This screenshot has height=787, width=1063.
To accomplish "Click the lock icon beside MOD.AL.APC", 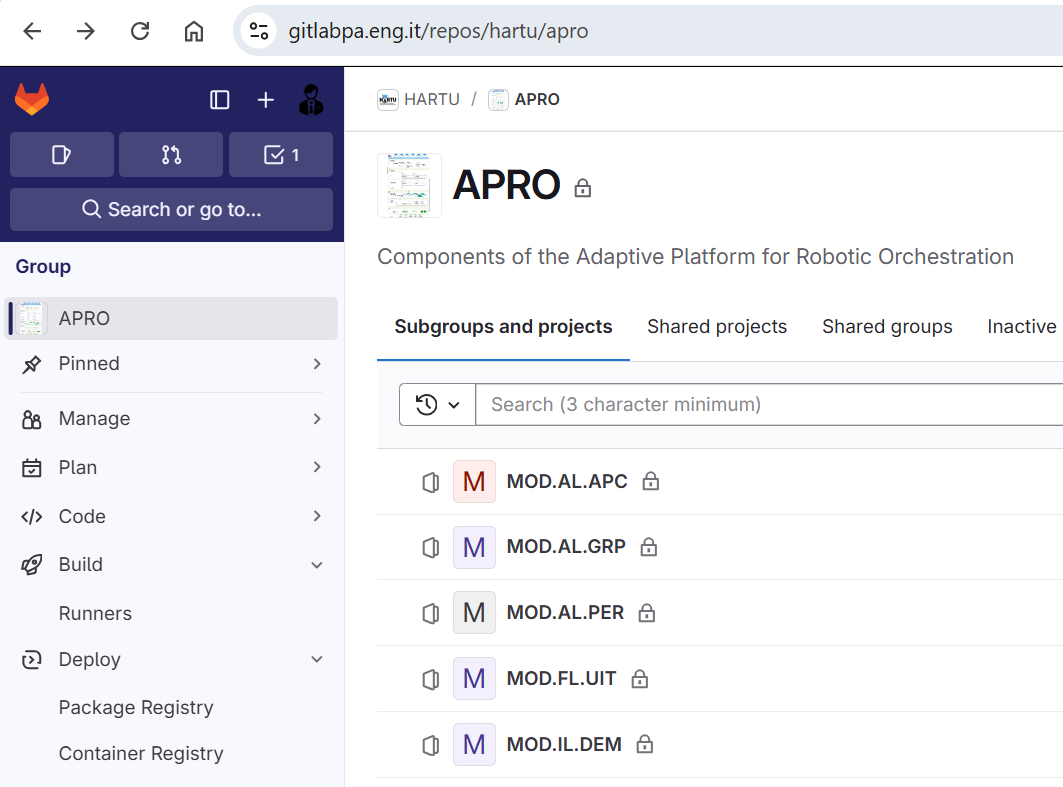I will pyautogui.click(x=651, y=481).
